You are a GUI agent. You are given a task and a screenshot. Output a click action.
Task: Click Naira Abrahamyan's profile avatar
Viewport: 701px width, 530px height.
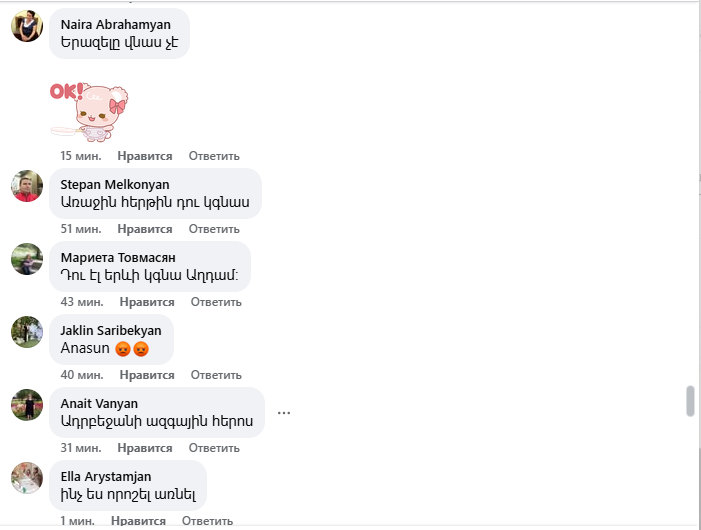tap(27, 26)
